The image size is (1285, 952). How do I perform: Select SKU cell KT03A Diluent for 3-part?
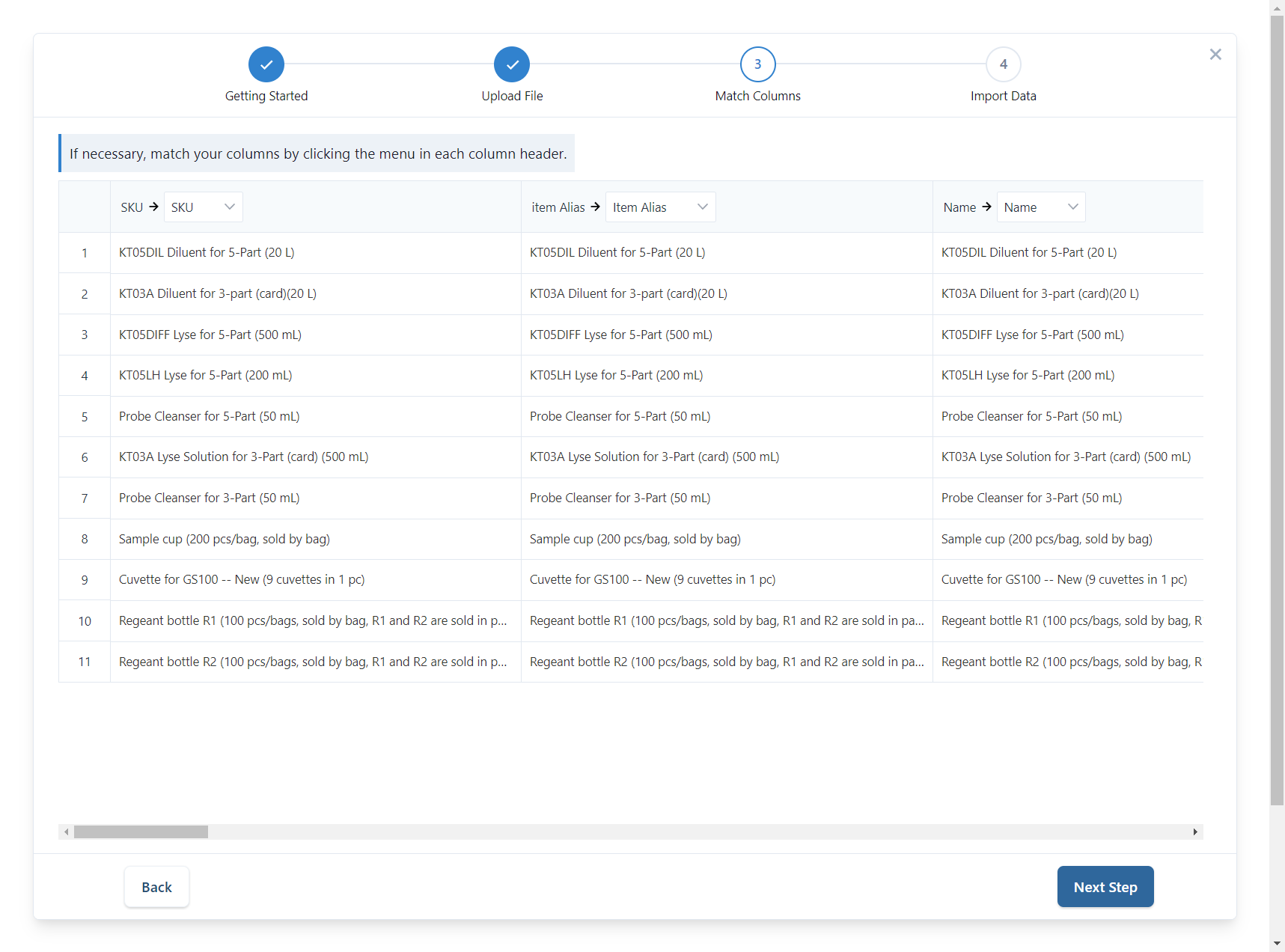(x=316, y=294)
